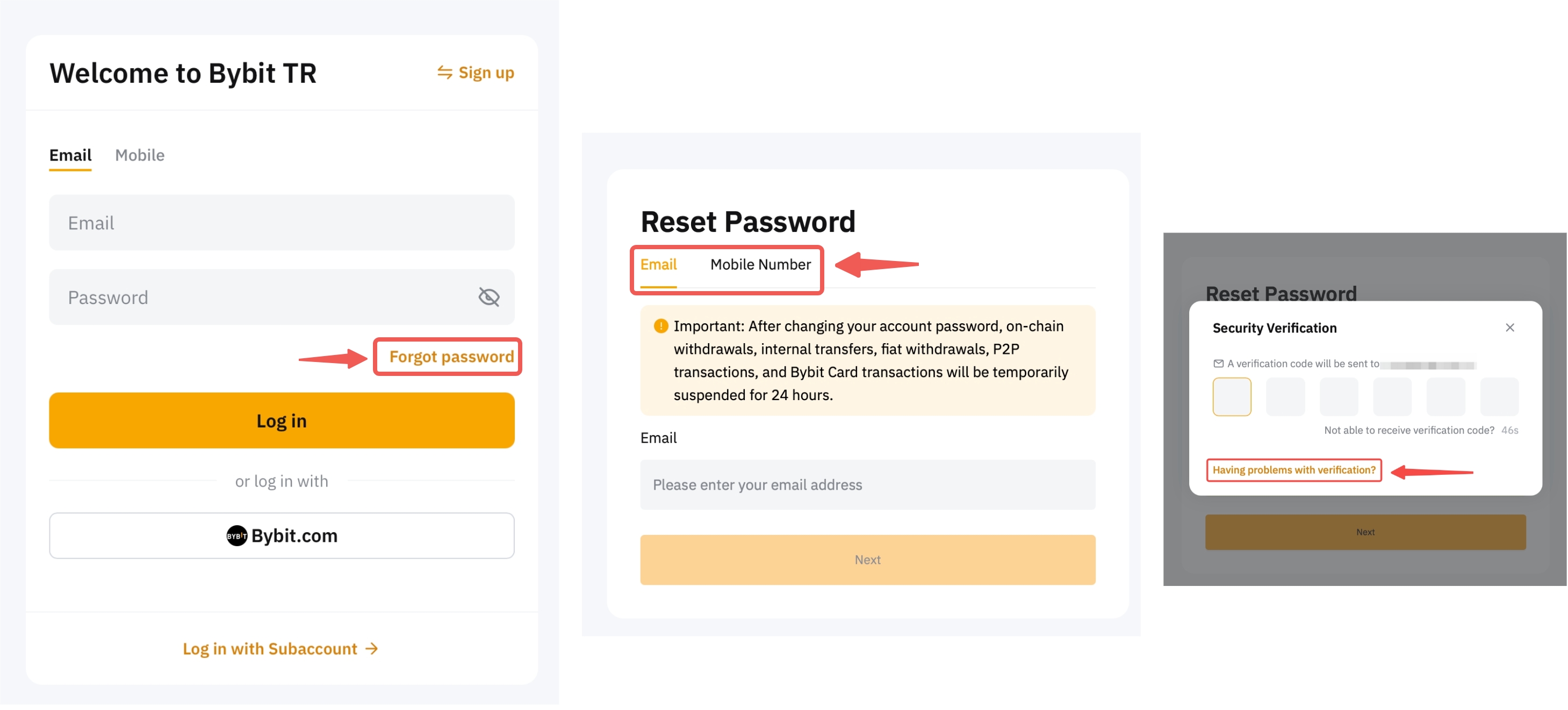Open the Log in with Subaccount link
The image size is (1568, 710).
270,649
